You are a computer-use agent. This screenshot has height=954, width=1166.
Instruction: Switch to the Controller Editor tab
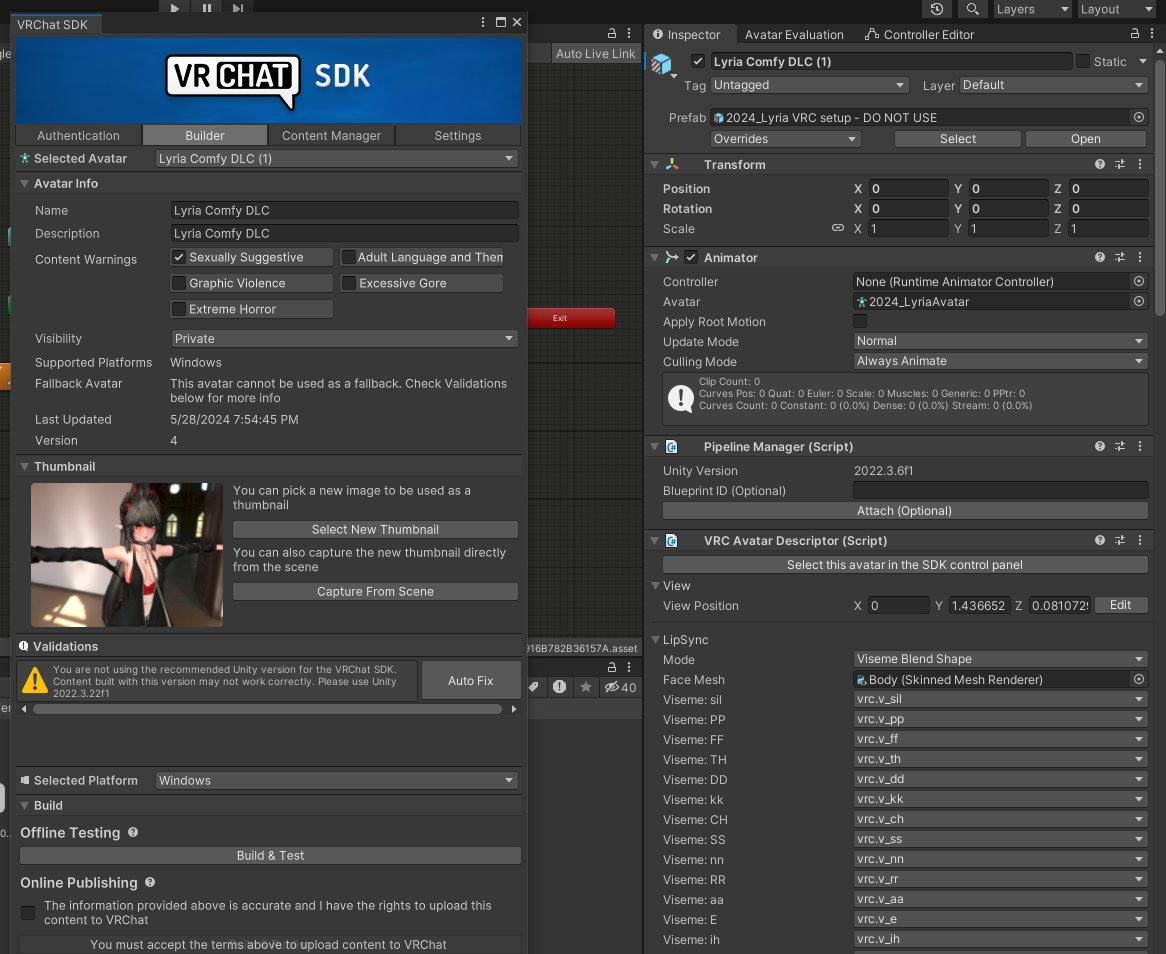pyautogui.click(x=919, y=34)
